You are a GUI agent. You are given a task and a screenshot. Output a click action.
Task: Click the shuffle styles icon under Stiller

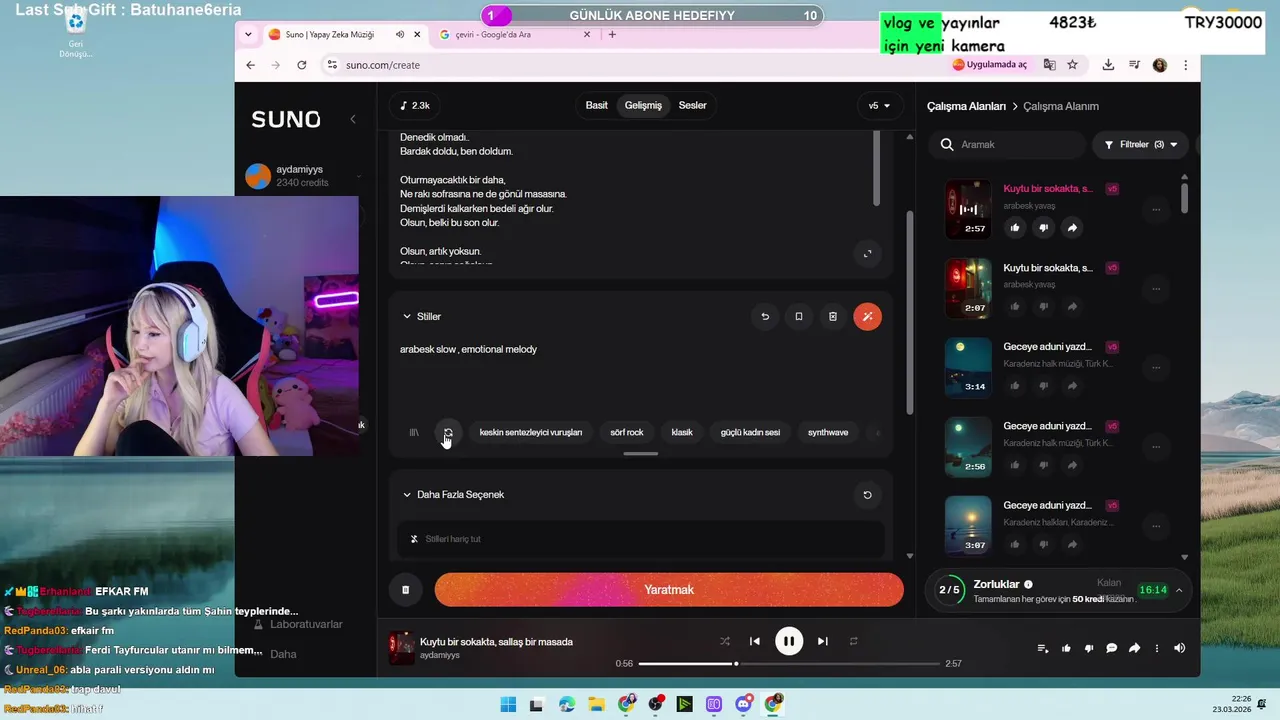click(448, 432)
